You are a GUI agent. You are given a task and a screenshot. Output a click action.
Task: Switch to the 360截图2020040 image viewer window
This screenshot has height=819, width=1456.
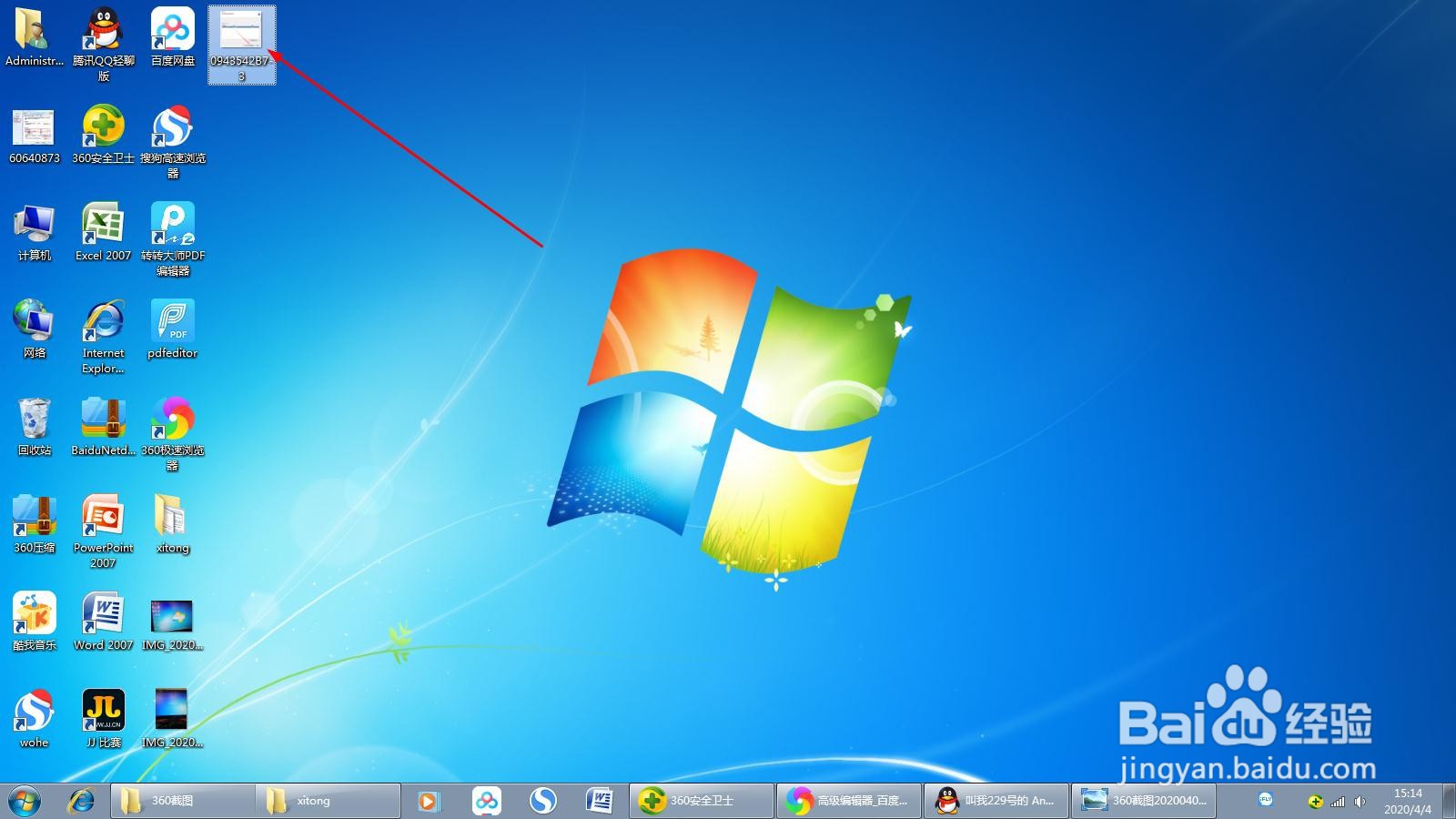tap(1144, 801)
